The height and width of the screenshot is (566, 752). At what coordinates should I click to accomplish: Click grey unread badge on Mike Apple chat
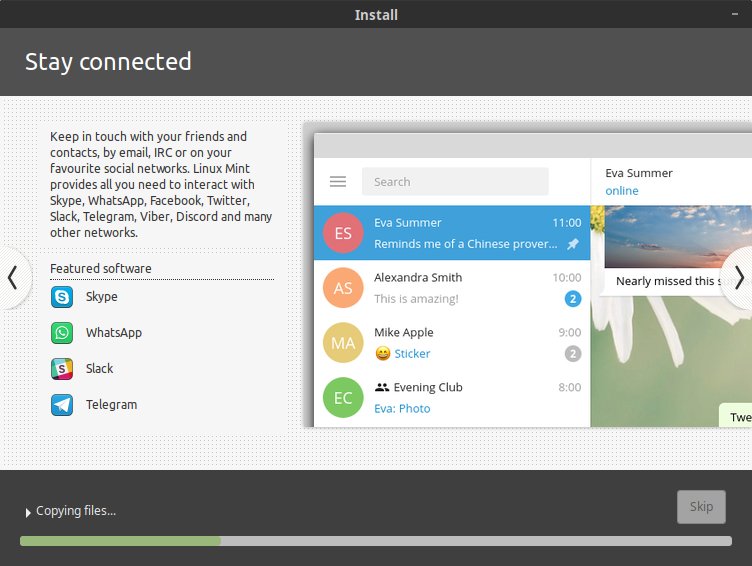click(573, 354)
